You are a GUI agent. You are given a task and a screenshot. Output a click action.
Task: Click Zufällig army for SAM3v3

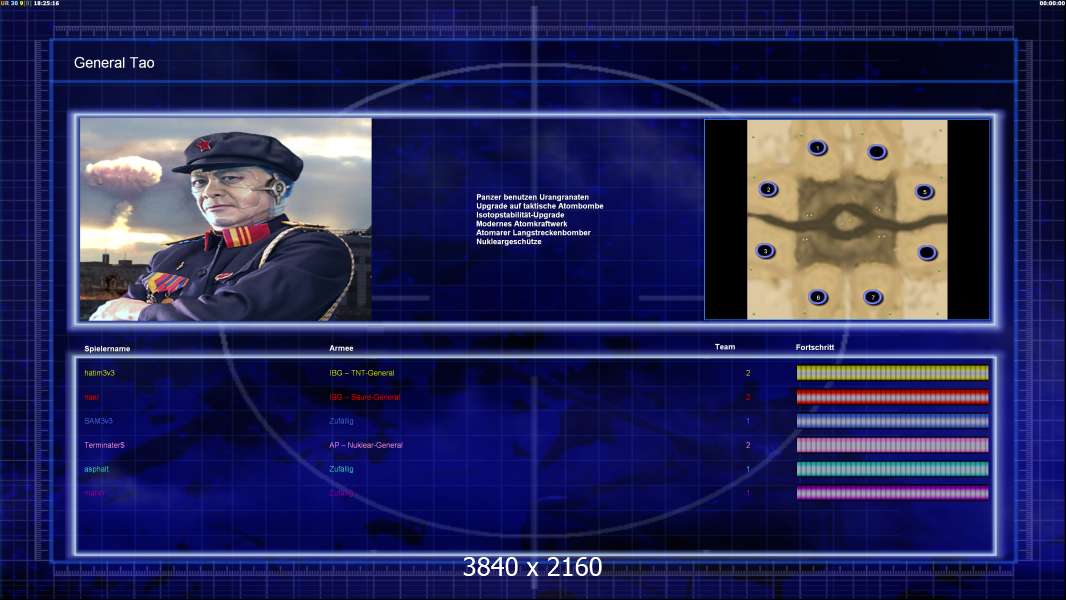coord(341,421)
